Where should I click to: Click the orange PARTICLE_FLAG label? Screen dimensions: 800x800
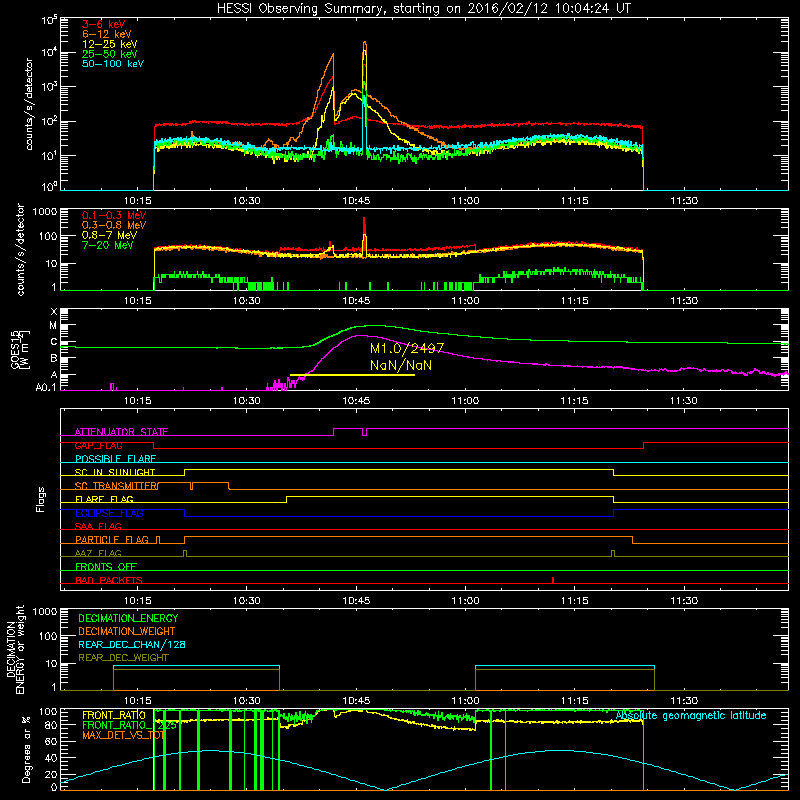[112, 539]
